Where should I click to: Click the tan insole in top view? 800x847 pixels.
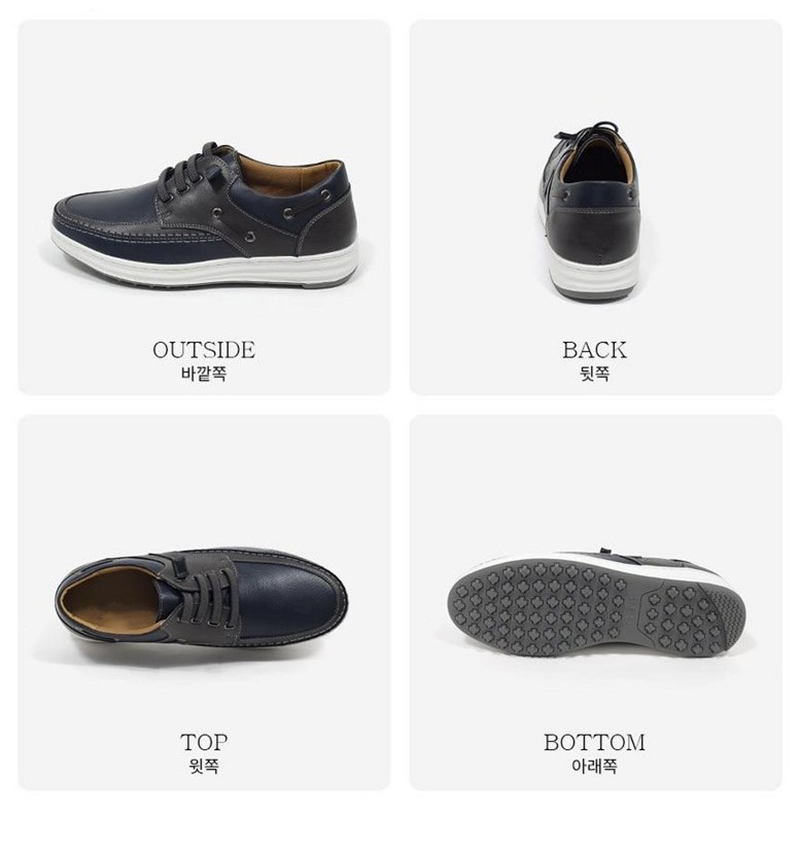pos(108,600)
